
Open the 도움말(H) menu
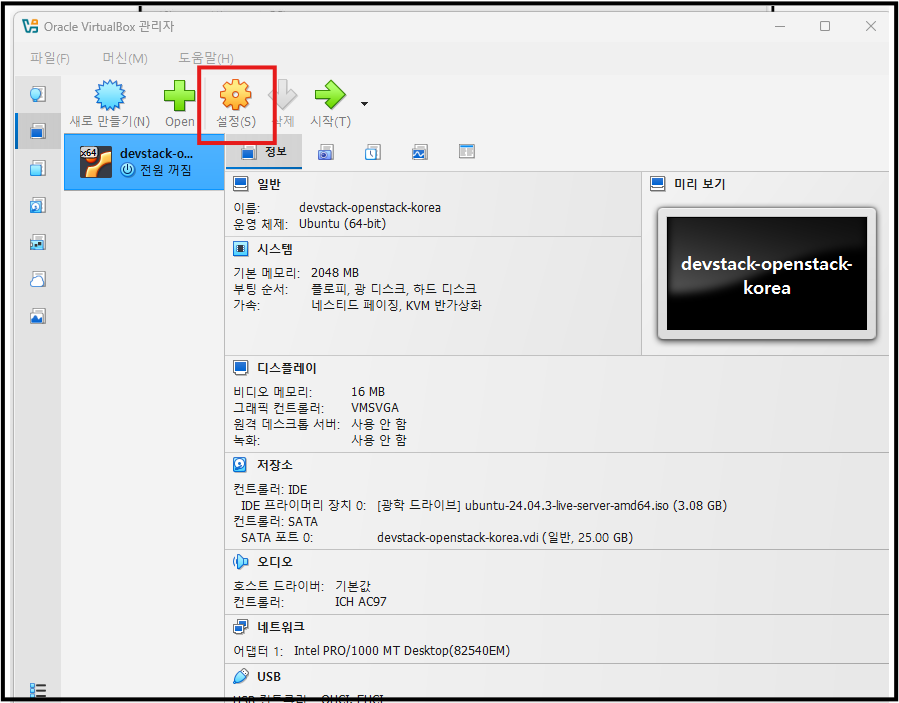206,58
